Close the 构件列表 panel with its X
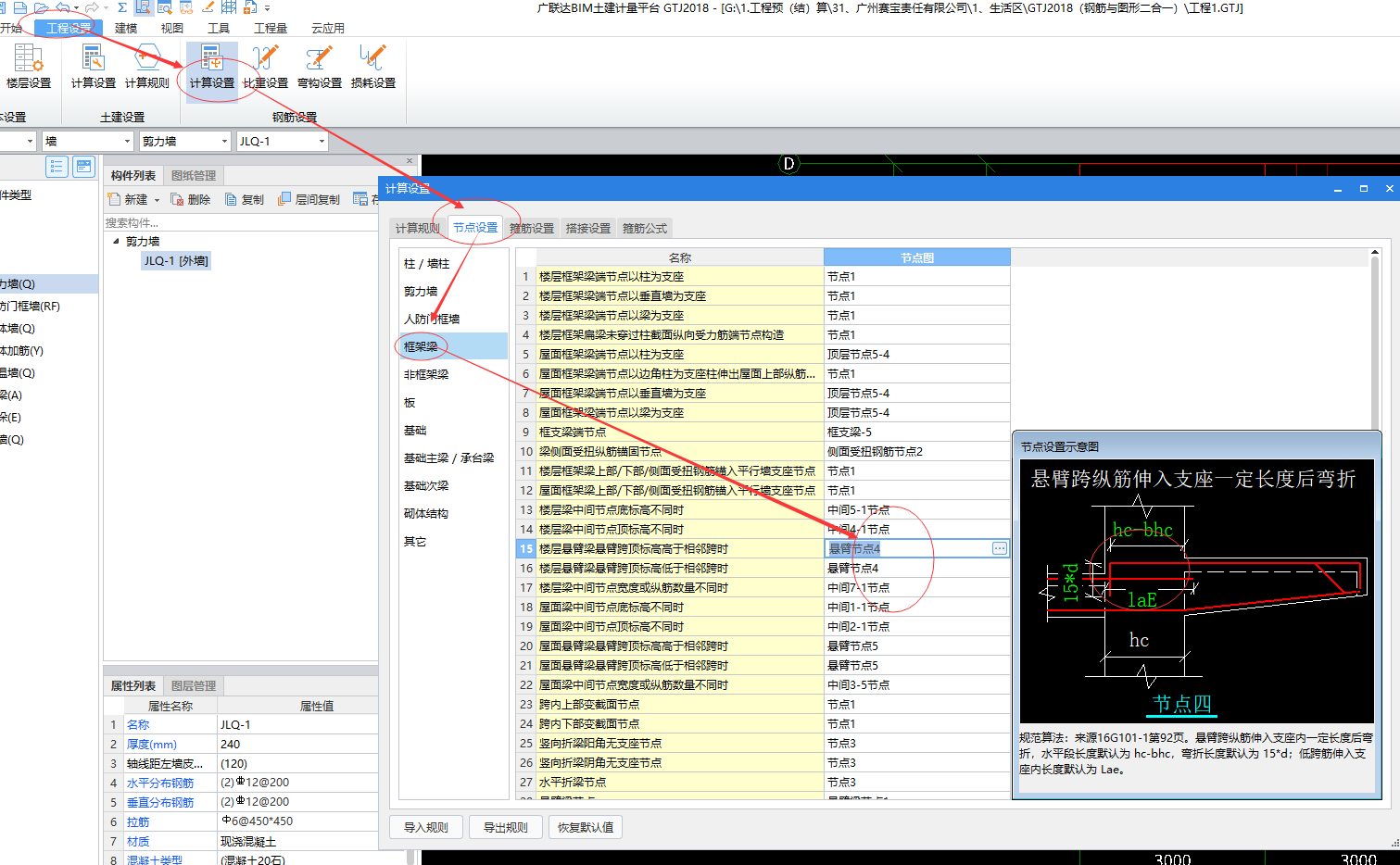 410,161
